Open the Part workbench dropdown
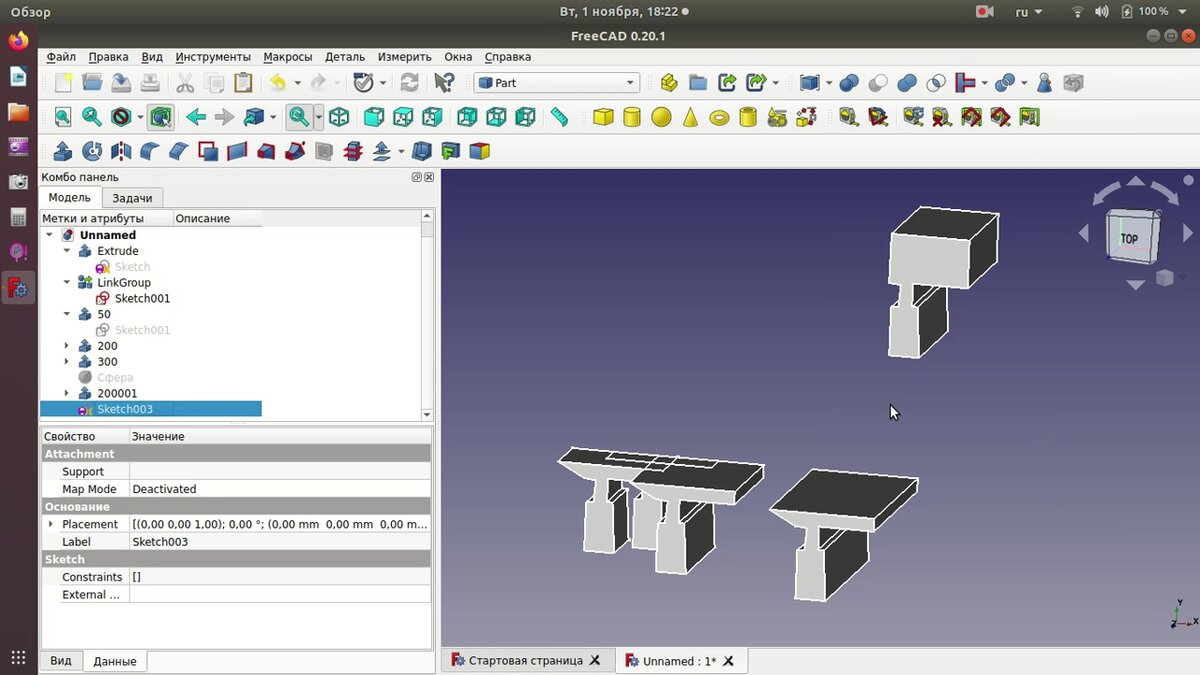 click(x=556, y=83)
